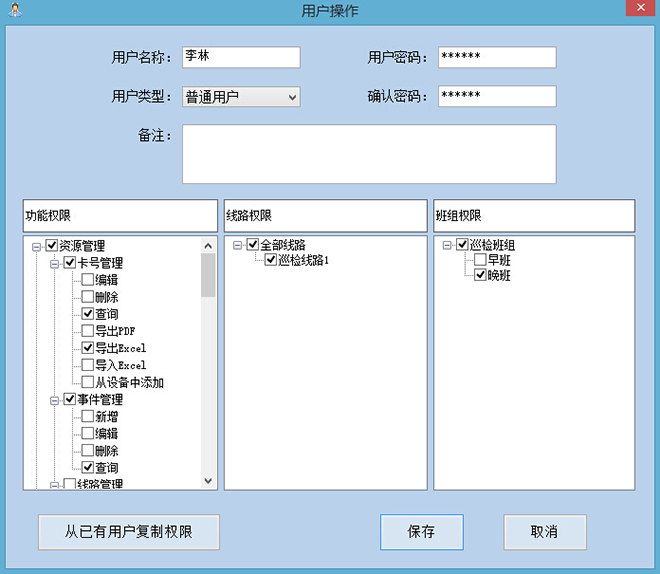Click the user icon in the title bar
The image size is (660, 574).
coord(11,11)
